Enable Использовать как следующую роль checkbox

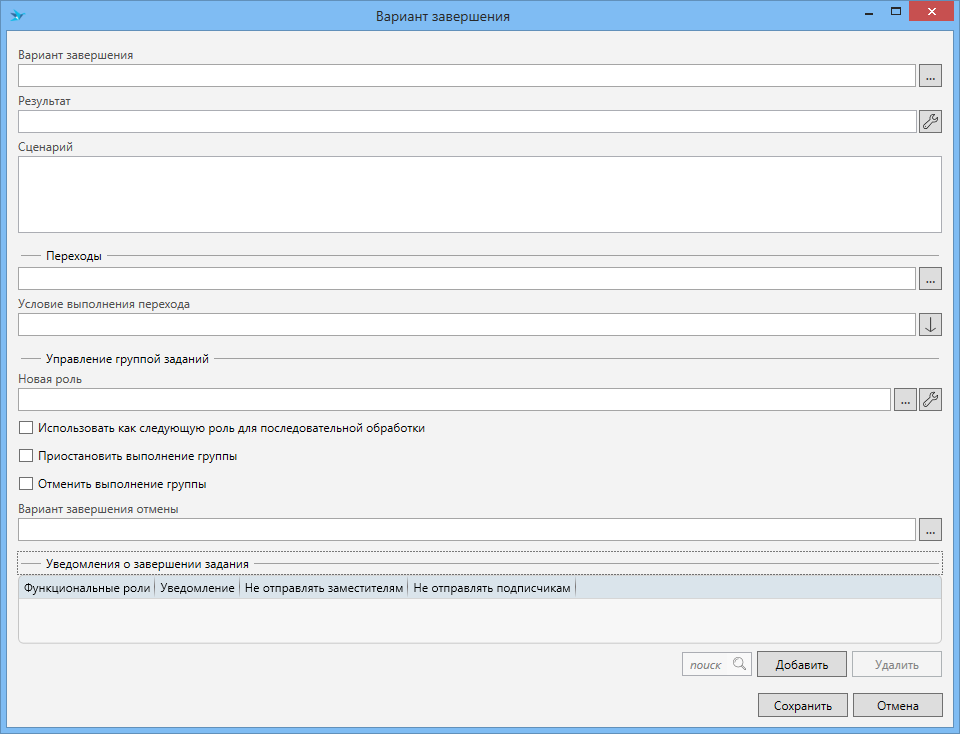click(26, 428)
